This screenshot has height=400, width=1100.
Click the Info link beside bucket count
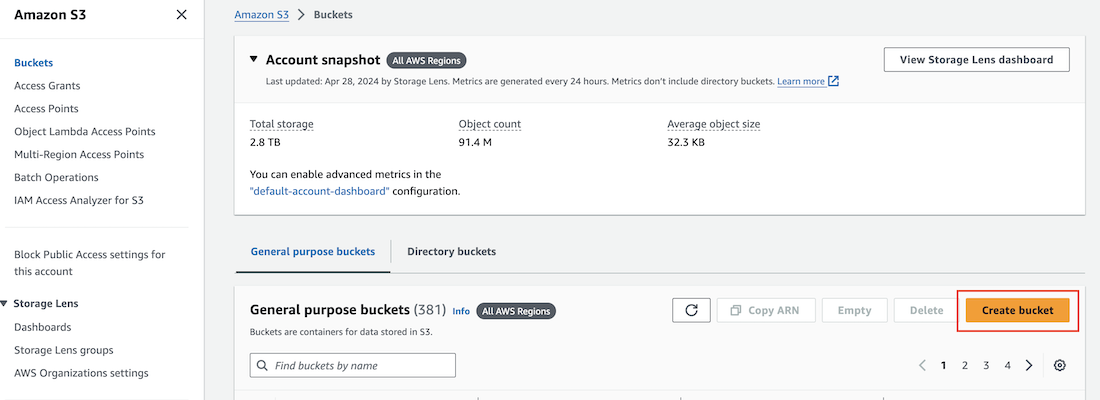pos(461,311)
